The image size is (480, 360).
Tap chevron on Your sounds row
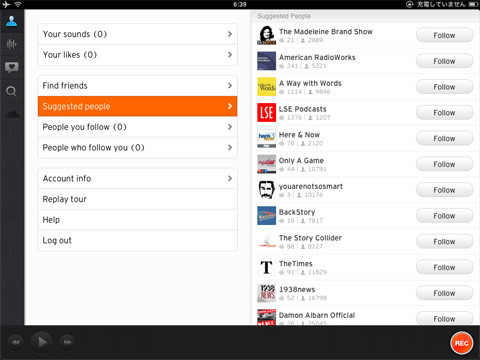(230, 34)
